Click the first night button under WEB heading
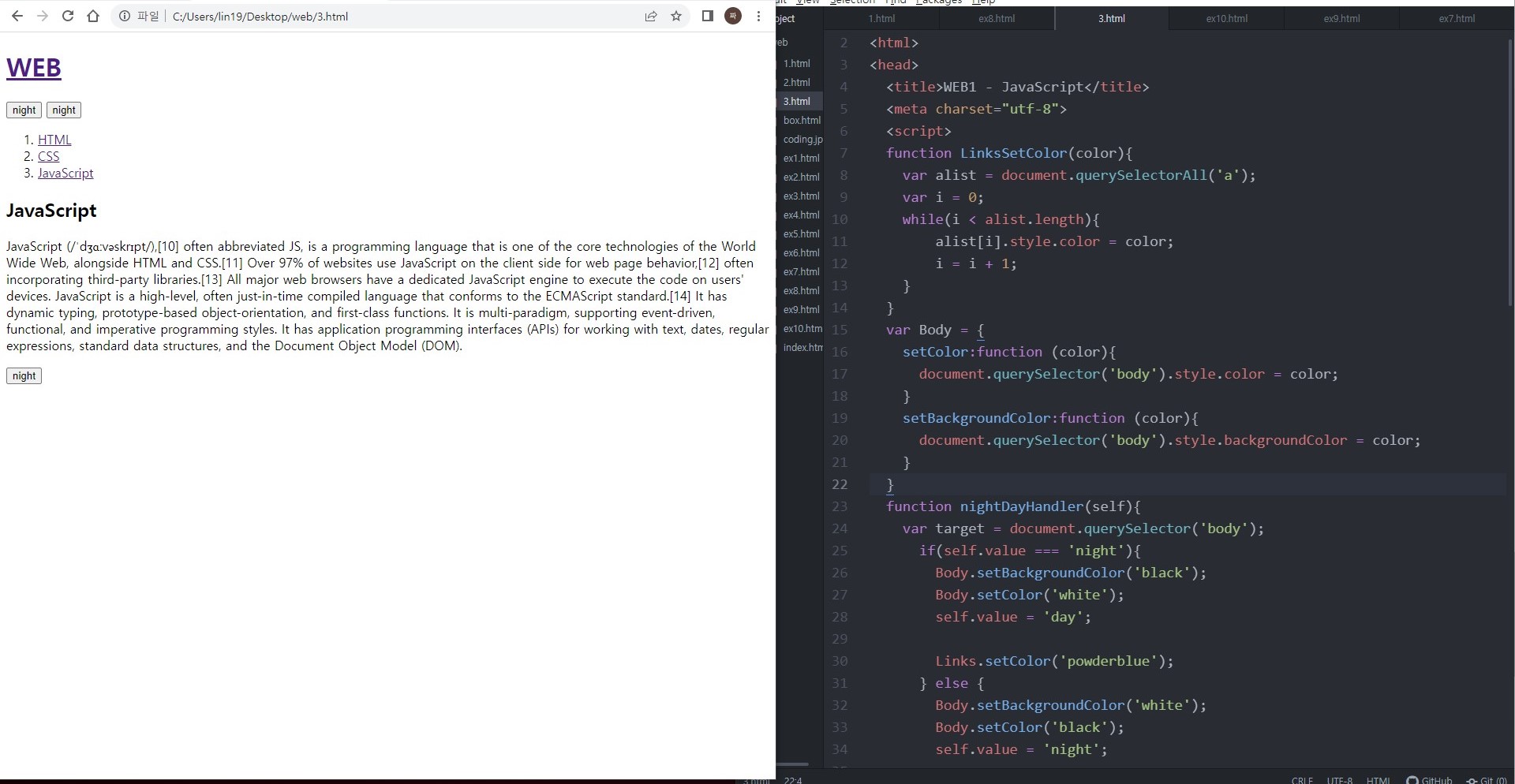Screen dimensions: 1515x784 24,110
